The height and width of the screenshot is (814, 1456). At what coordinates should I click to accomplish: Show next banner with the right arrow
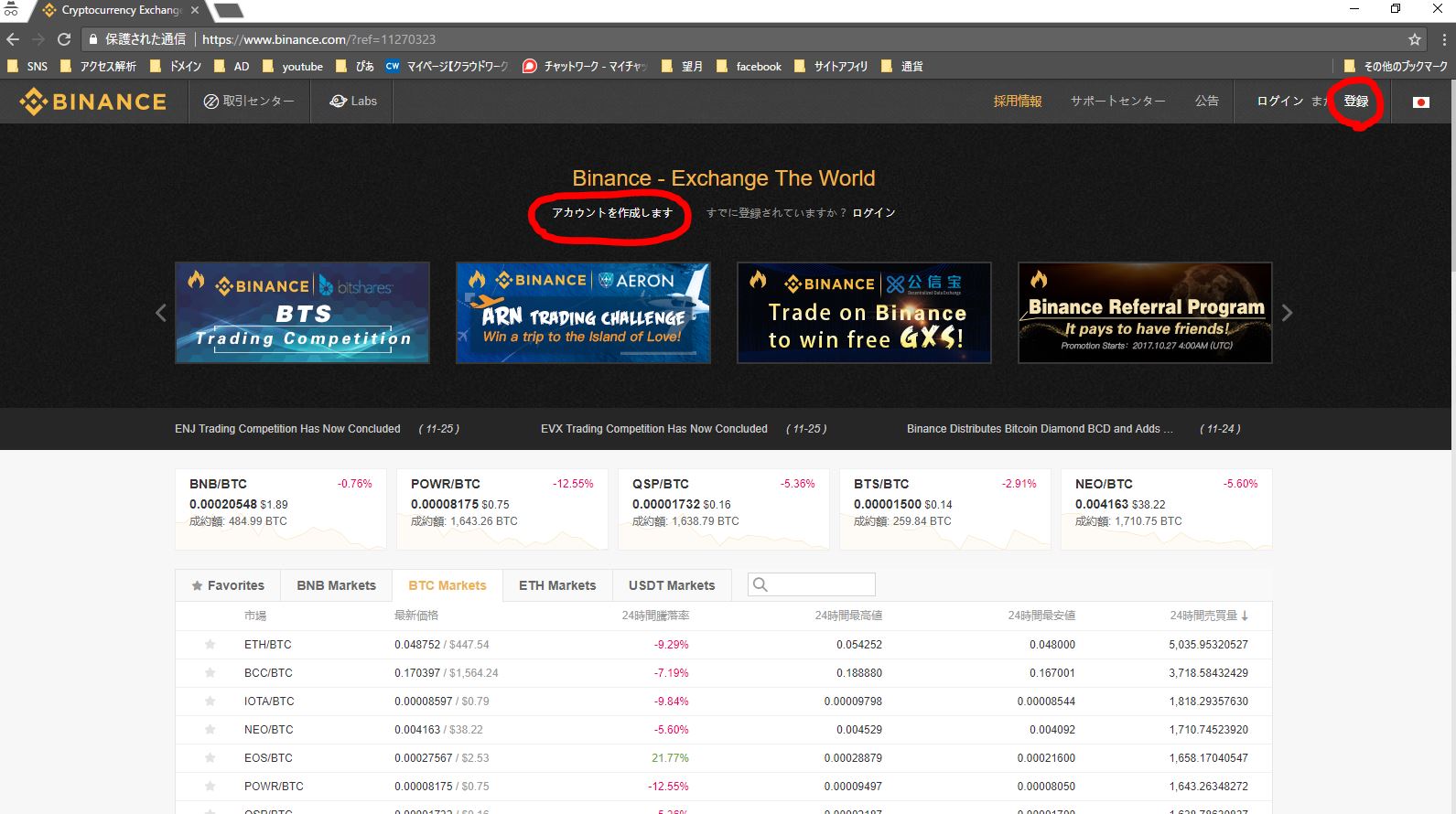tap(1287, 313)
